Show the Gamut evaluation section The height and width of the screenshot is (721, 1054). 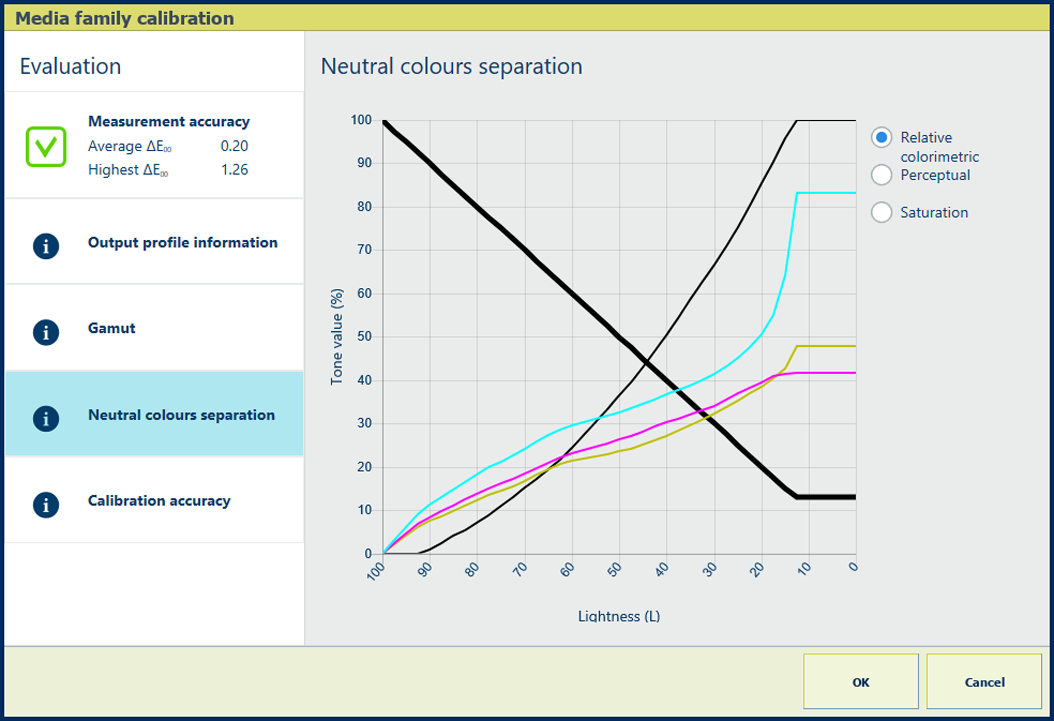click(x=111, y=328)
